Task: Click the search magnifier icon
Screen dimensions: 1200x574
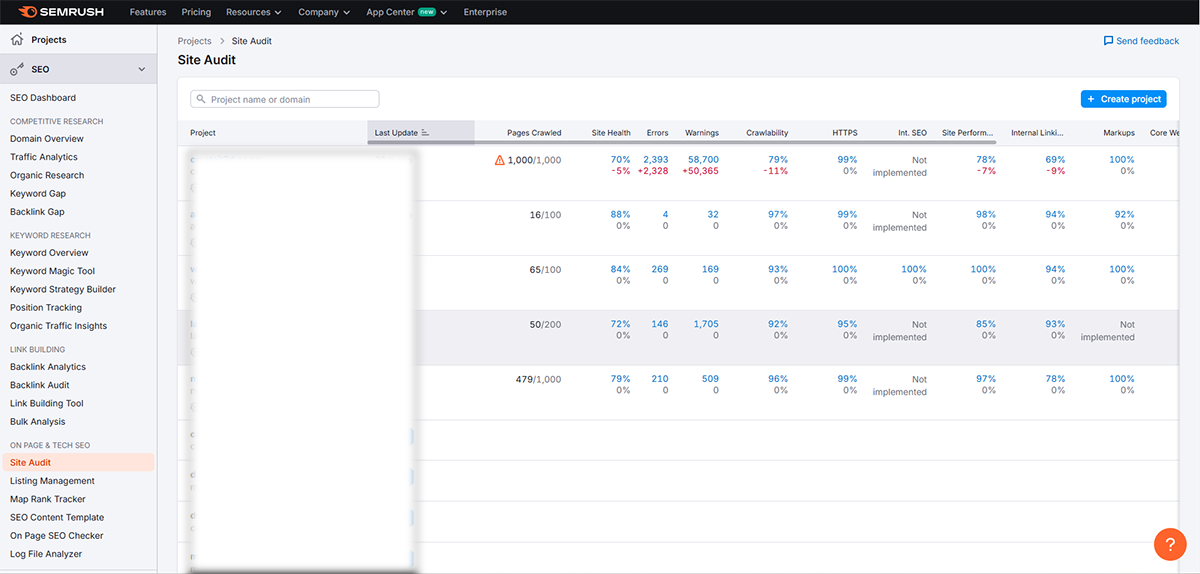Action: 201,99
